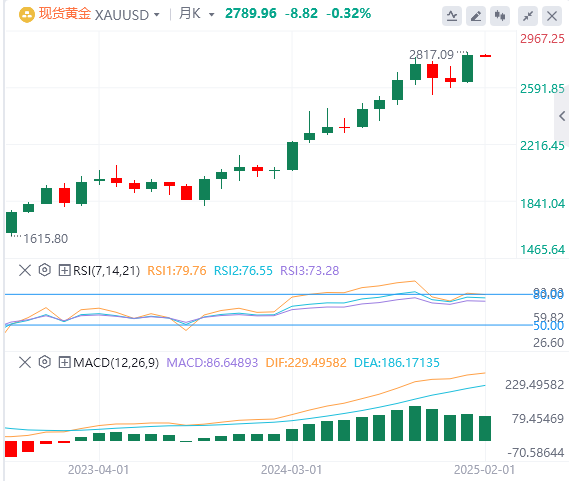The image size is (569, 481).
Task: Open the 月K timeframe dropdown
Action: point(197,14)
